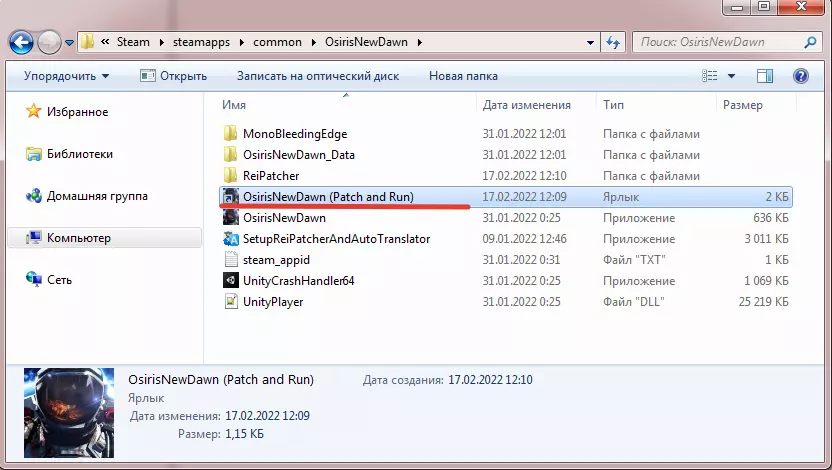
Task: Select the UnityPlayer file name
Action: point(273,302)
